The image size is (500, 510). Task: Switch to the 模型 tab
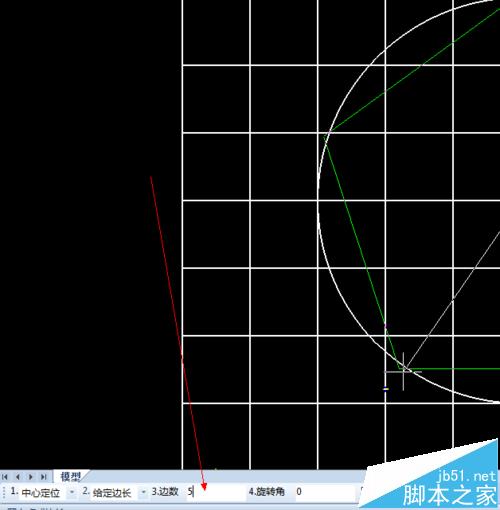point(70,477)
